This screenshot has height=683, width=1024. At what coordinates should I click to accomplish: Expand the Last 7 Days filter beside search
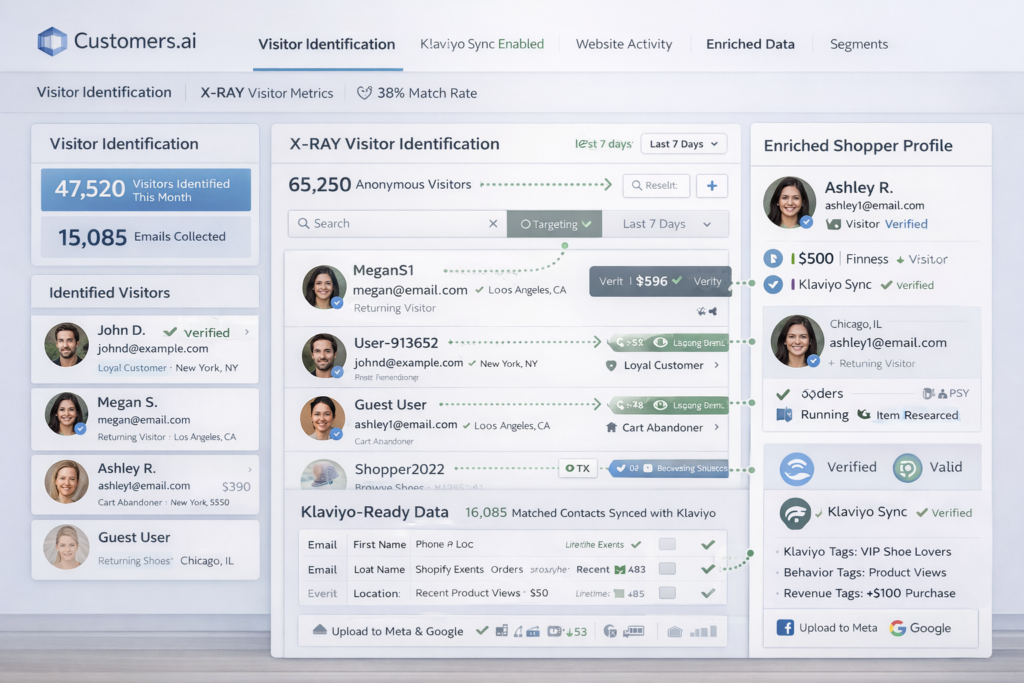click(x=666, y=223)
